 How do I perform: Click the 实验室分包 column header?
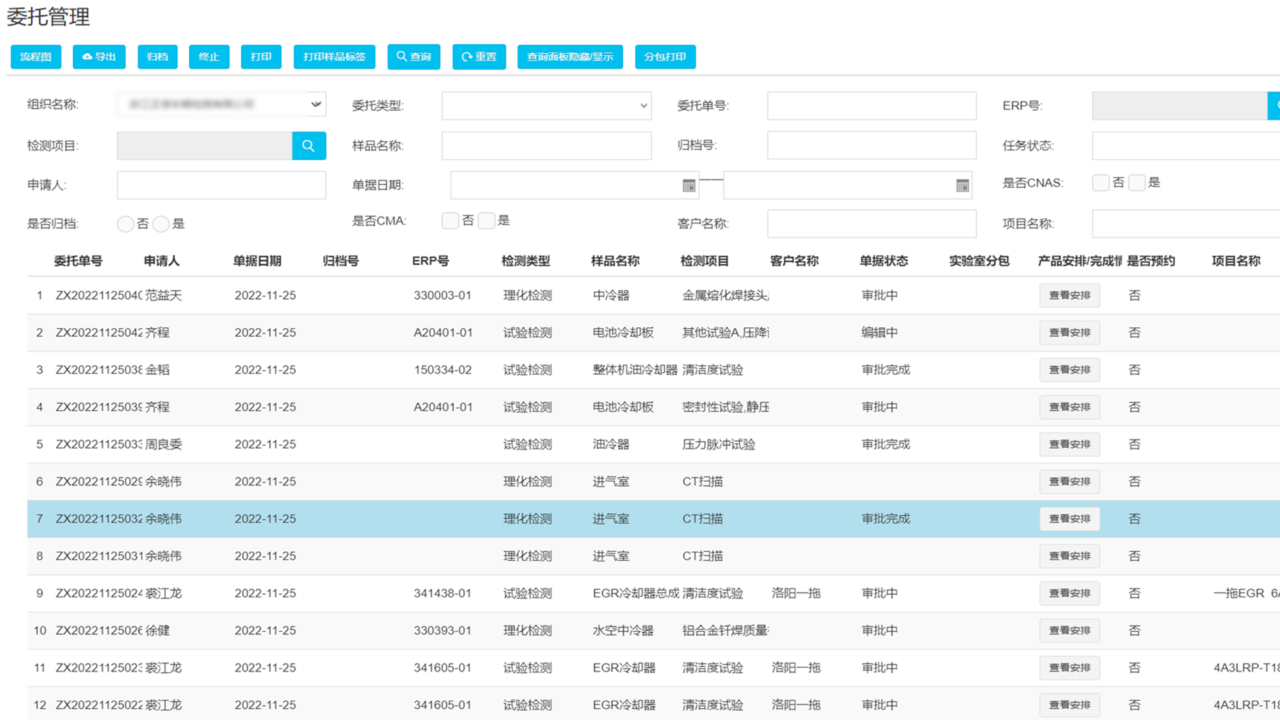tap(979, 261)
